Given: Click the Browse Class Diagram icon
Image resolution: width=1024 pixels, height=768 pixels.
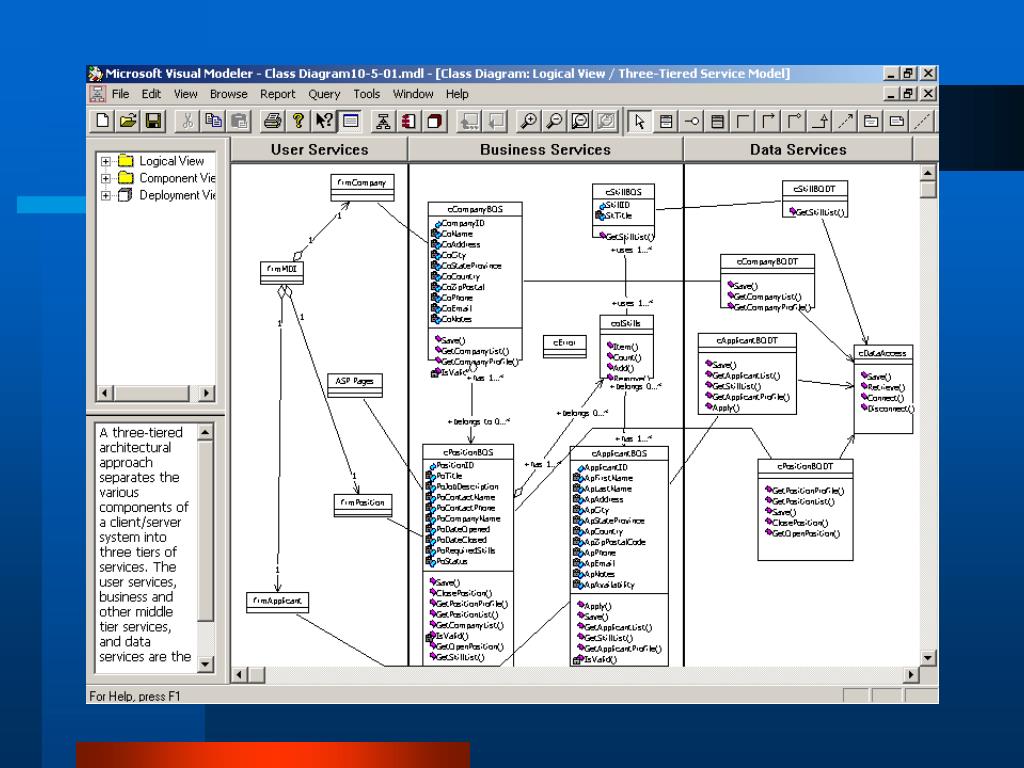Looking at the screenshot, I should 383,121.
